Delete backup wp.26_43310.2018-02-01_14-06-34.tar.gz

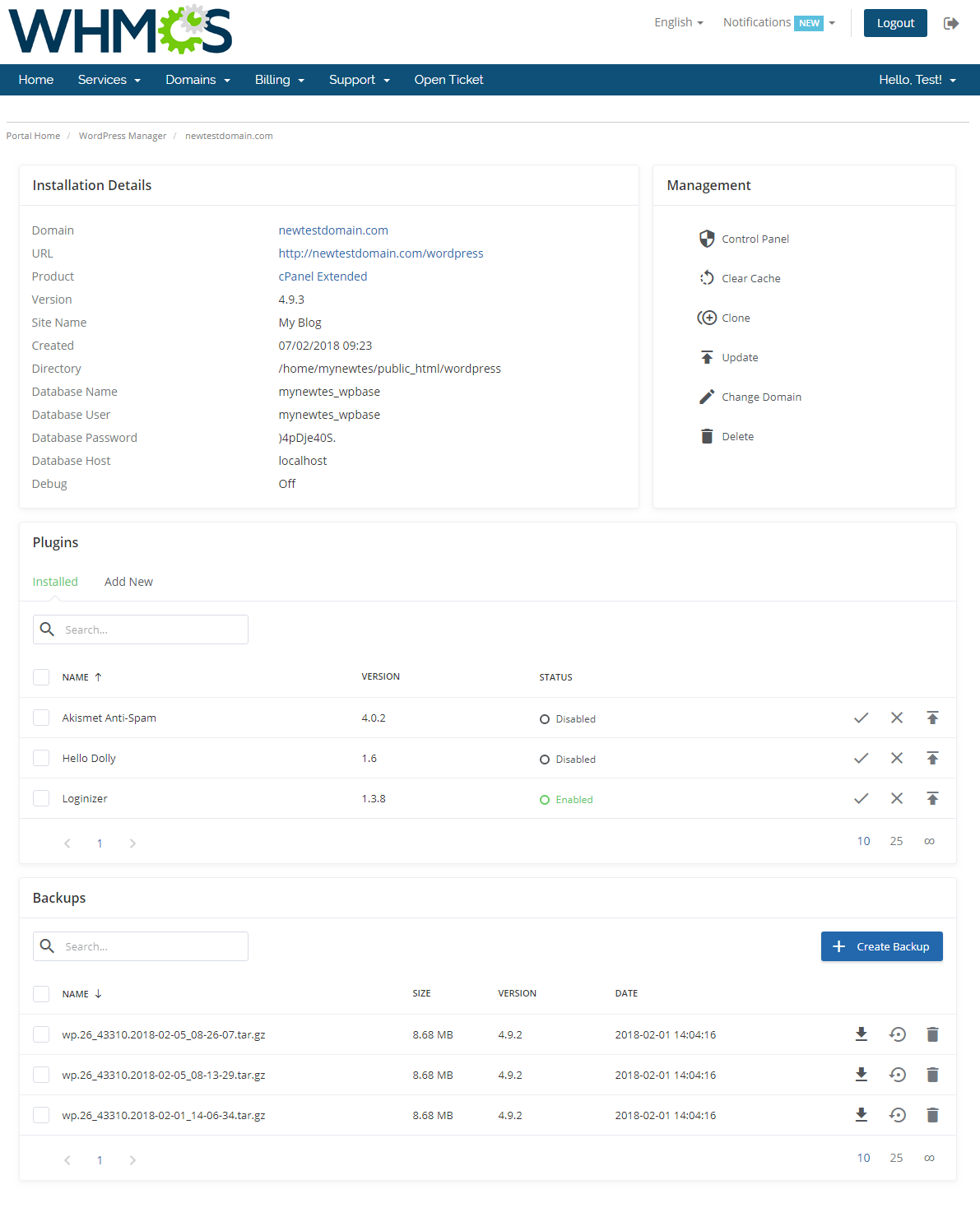pos(932,1115)
